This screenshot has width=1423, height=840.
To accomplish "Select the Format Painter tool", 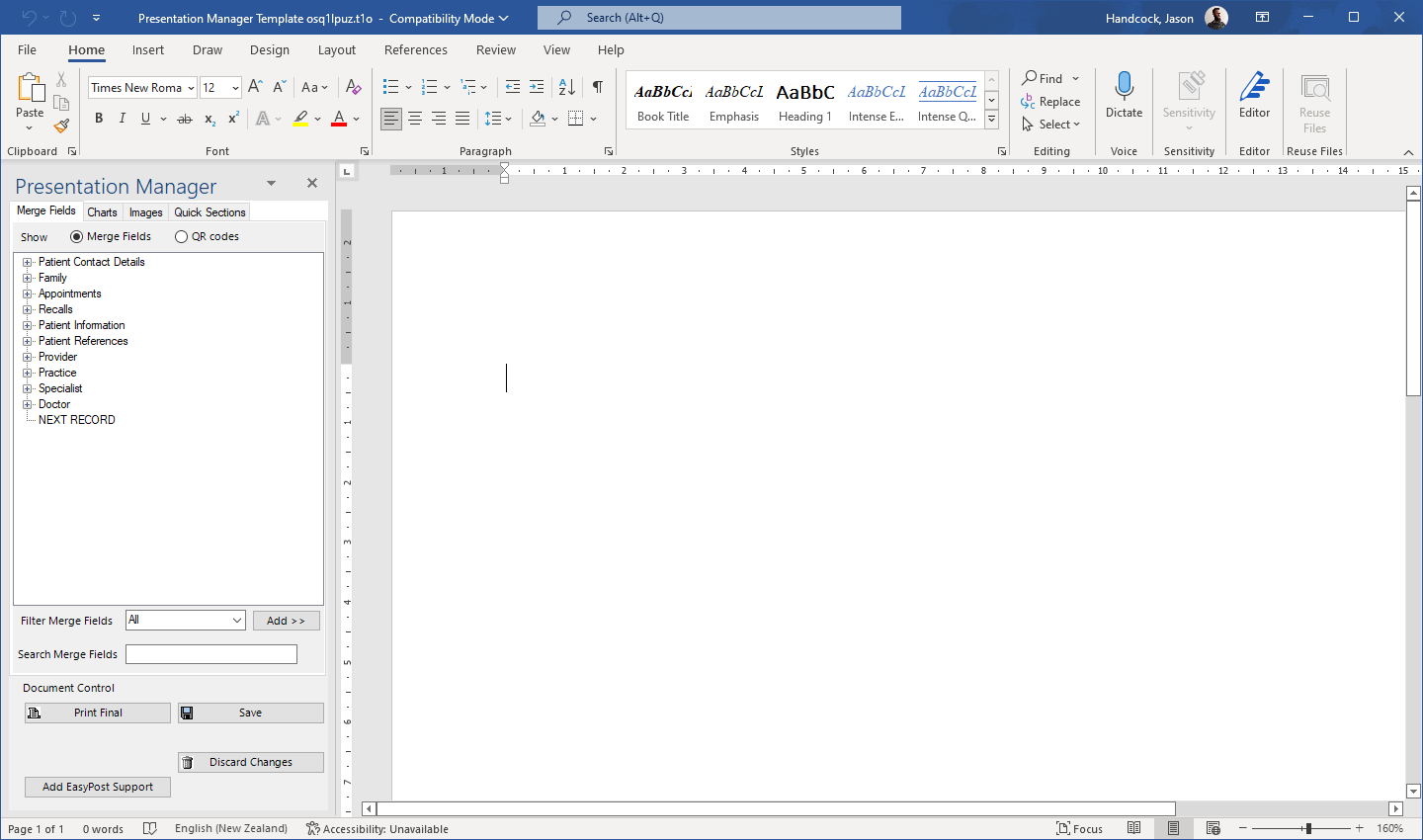I will coord(60,126).
